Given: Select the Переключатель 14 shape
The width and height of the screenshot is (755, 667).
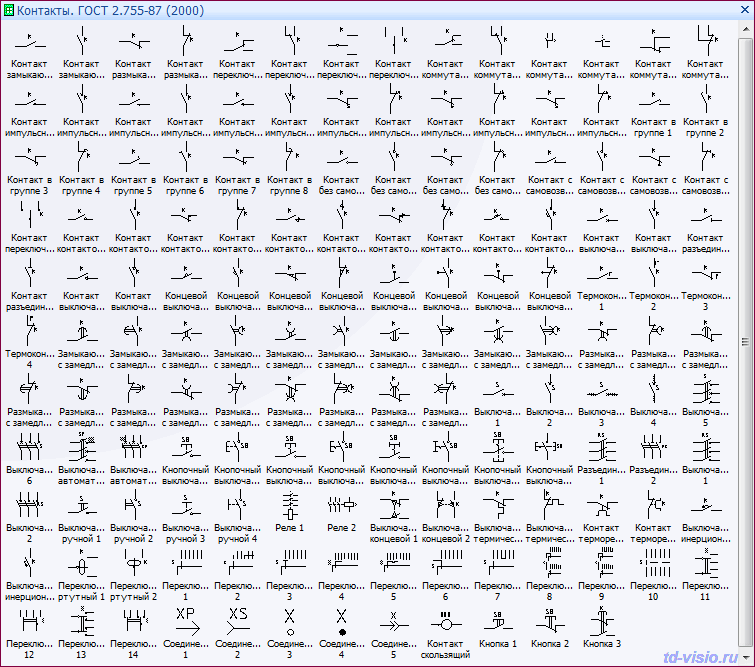Looking at the screenshot, I should (x=133, y=619).
